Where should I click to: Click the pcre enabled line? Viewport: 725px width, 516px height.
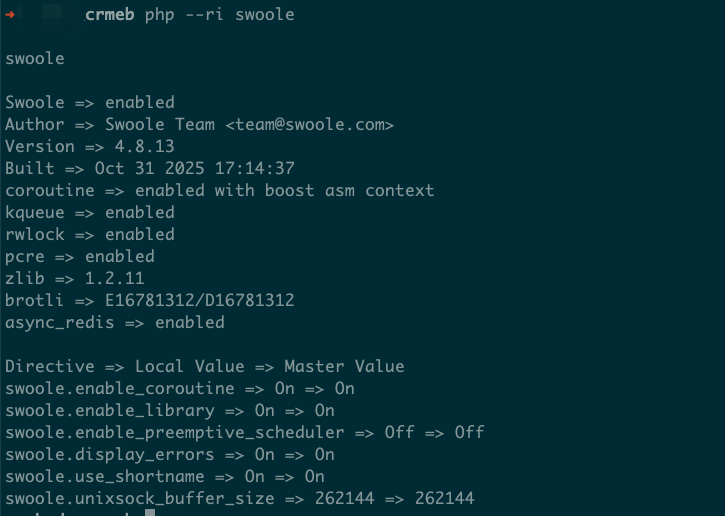pyautogui.click(x=80, y=256)
